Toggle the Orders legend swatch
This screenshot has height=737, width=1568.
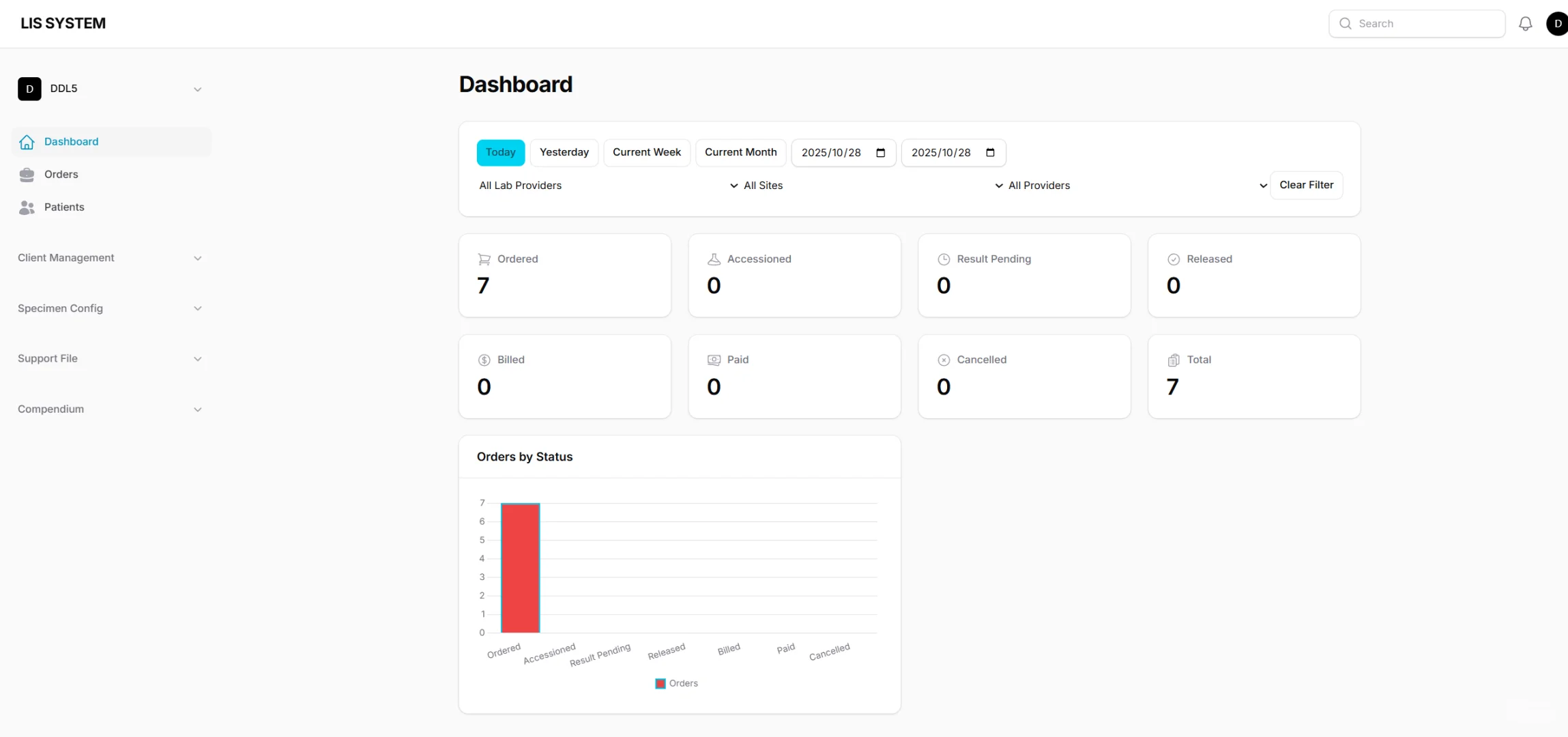(660, 684)
